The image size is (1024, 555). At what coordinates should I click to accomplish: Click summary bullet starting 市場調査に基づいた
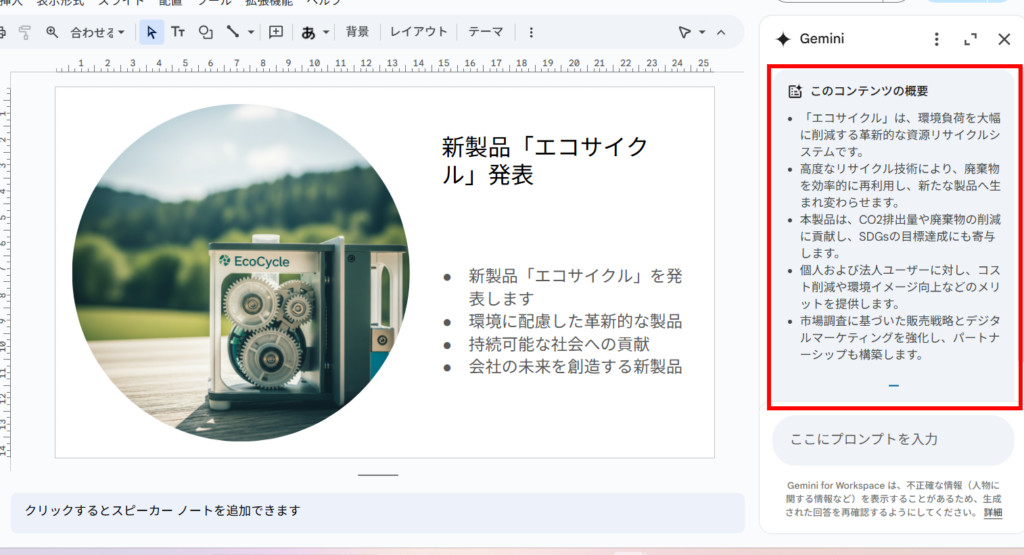(900, 338)
